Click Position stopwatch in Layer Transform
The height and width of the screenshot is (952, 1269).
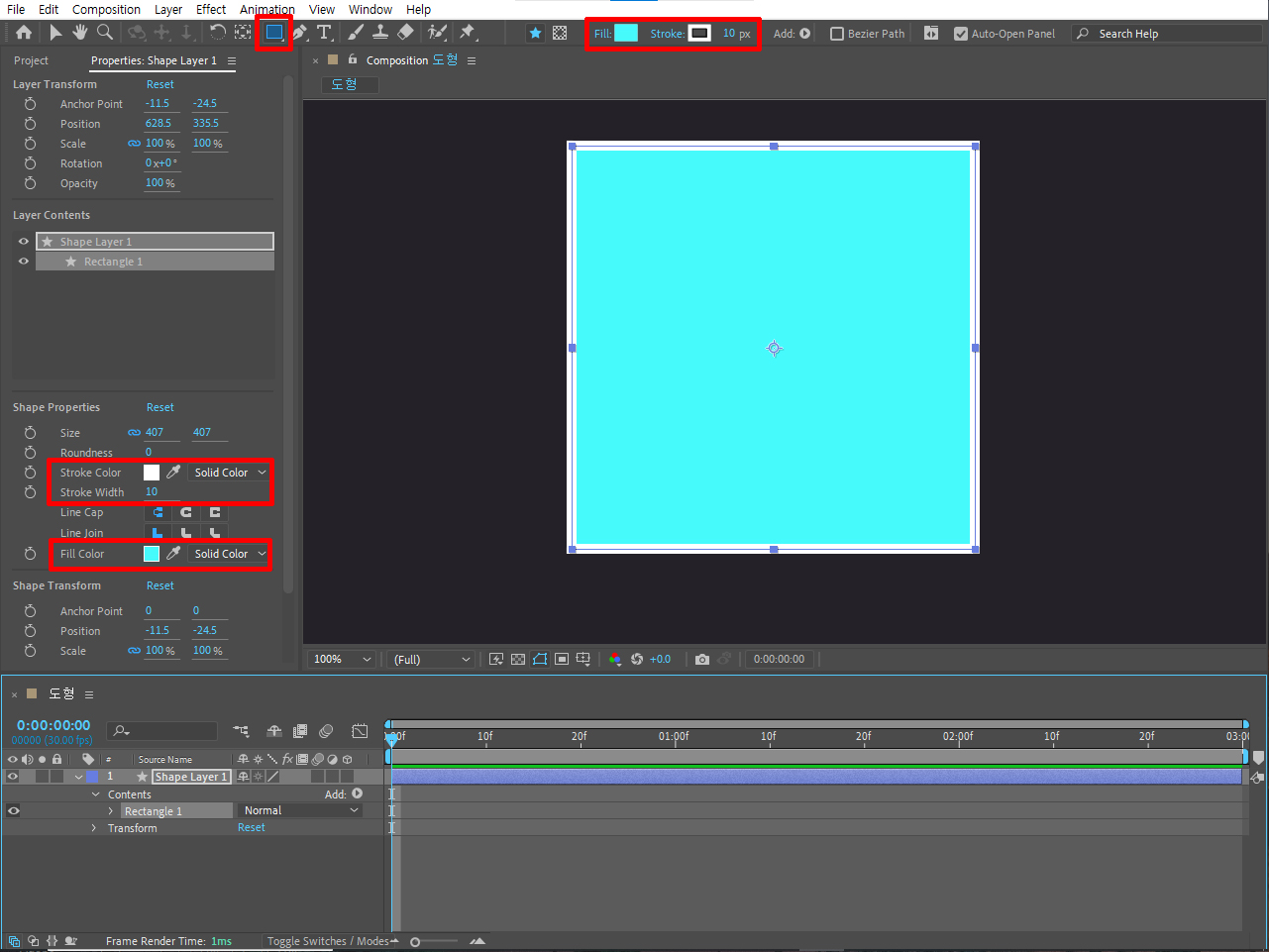(30, 124)
